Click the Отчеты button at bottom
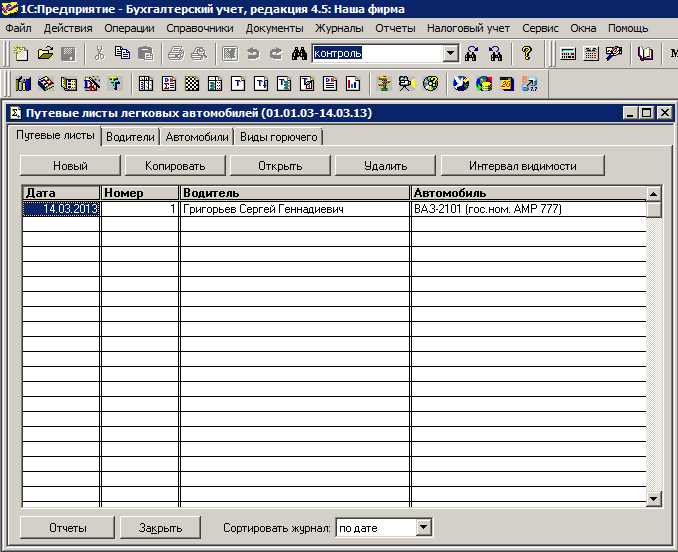The height and width of the screenshot is (552, 678). tap(67, 528)
